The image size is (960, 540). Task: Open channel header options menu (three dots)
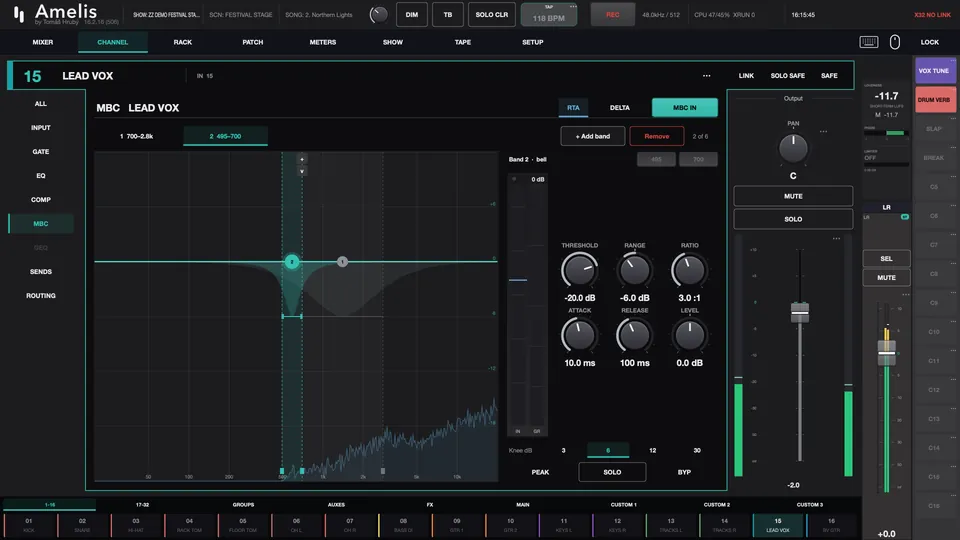point(707,76)
